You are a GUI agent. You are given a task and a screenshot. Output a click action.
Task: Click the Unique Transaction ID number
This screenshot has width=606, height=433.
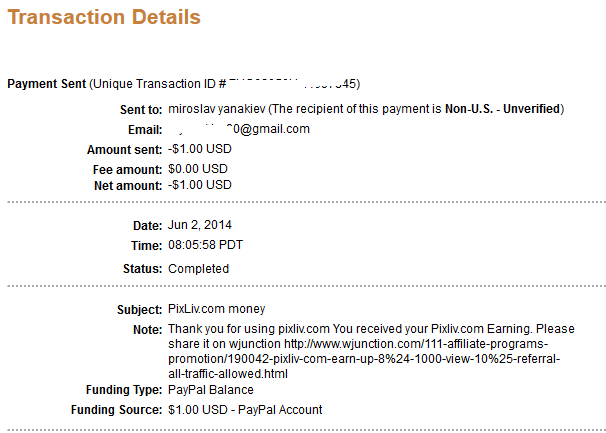288,83
